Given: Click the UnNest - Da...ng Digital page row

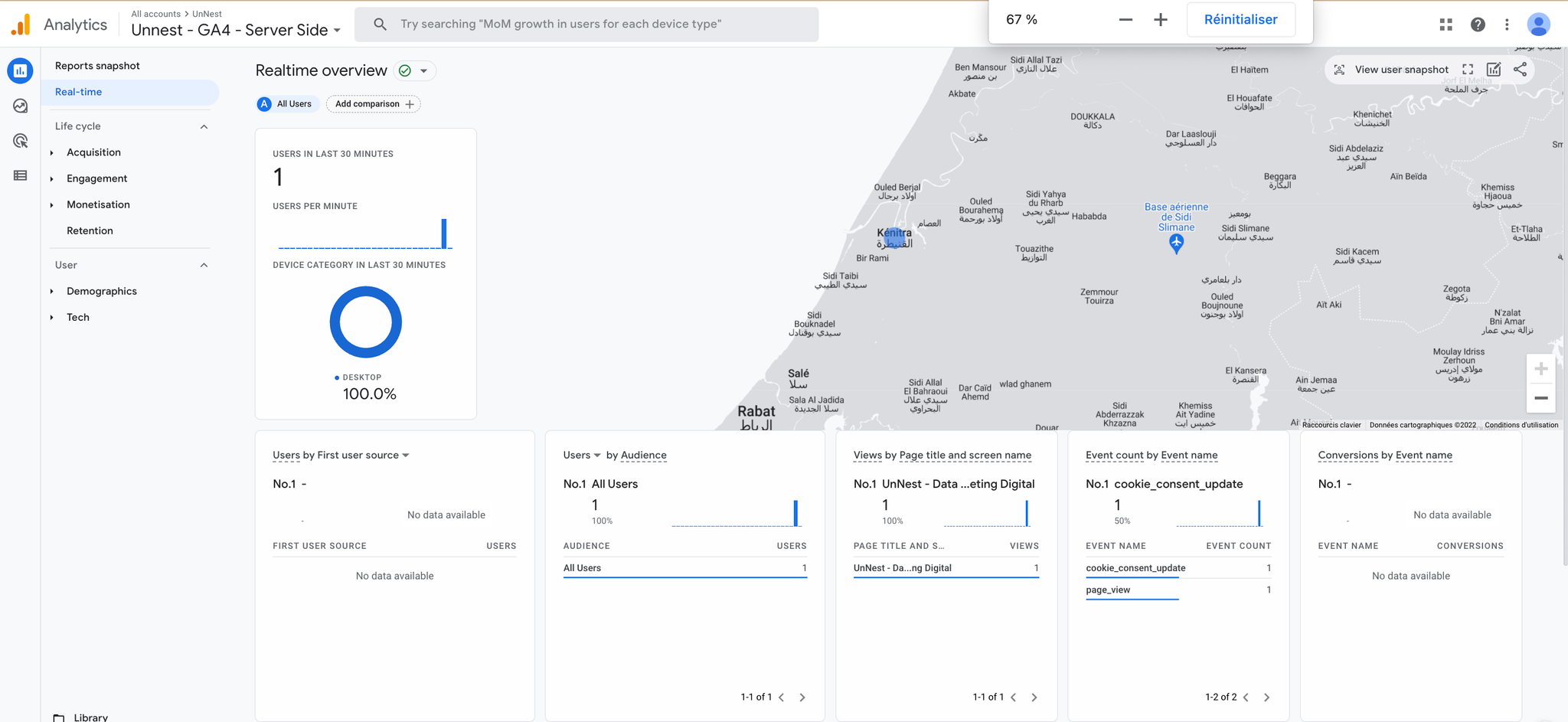Looking at the screenshot, I should pos(946,568).
